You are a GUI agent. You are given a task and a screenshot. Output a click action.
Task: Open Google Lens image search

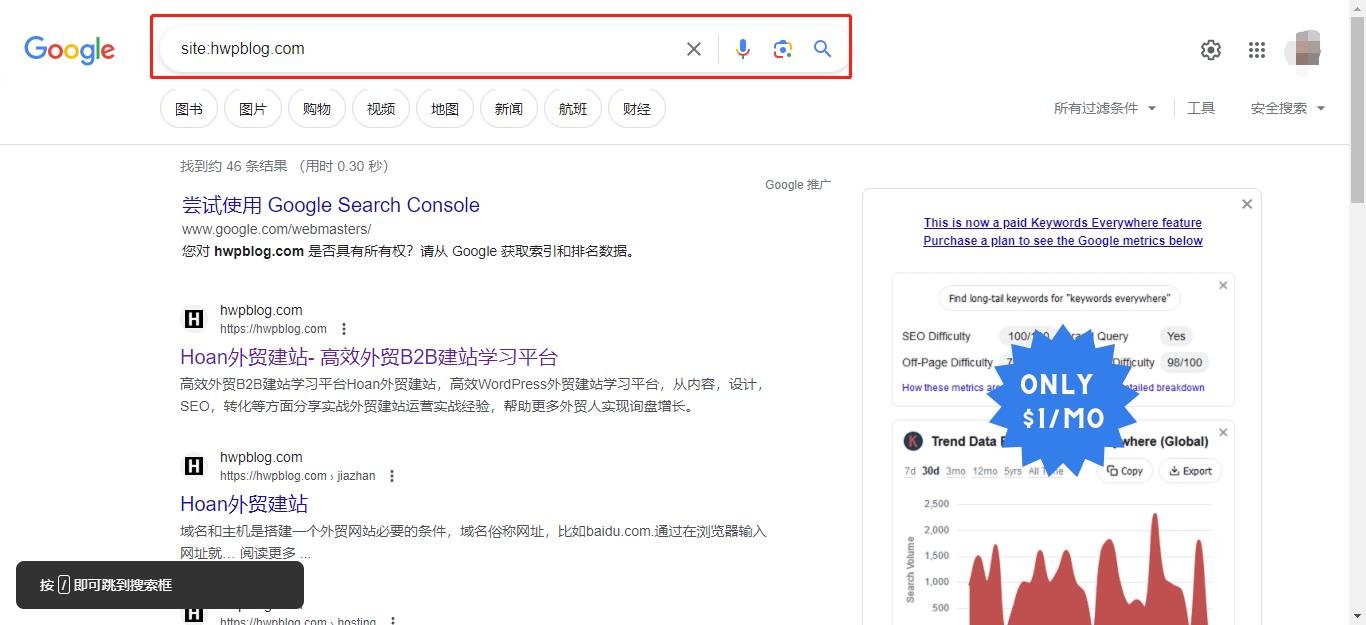(783, 49)
